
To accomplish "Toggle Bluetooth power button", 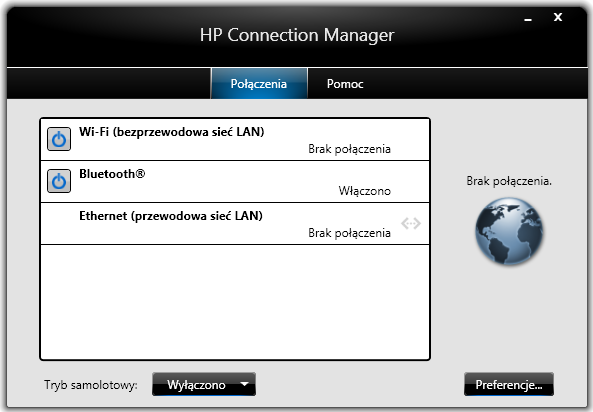I will pos(59,181).
